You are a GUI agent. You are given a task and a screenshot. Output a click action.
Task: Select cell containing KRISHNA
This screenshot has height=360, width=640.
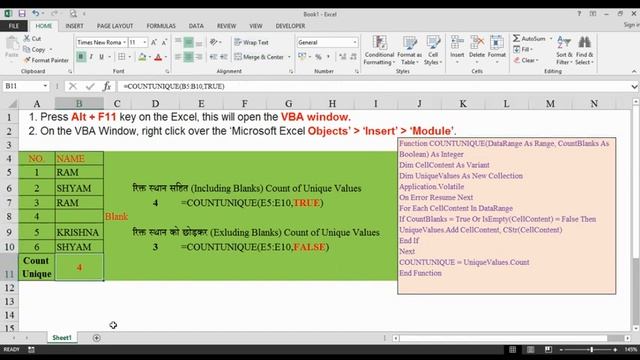tap(79, 232)
